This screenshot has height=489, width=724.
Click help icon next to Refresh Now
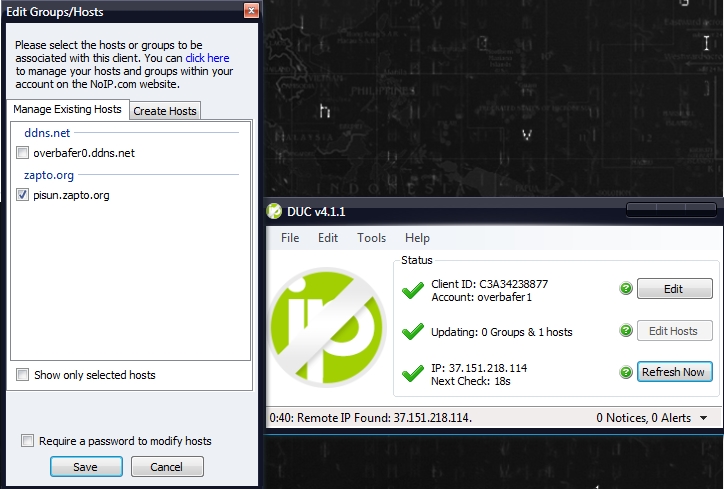[x=626, y=372]
